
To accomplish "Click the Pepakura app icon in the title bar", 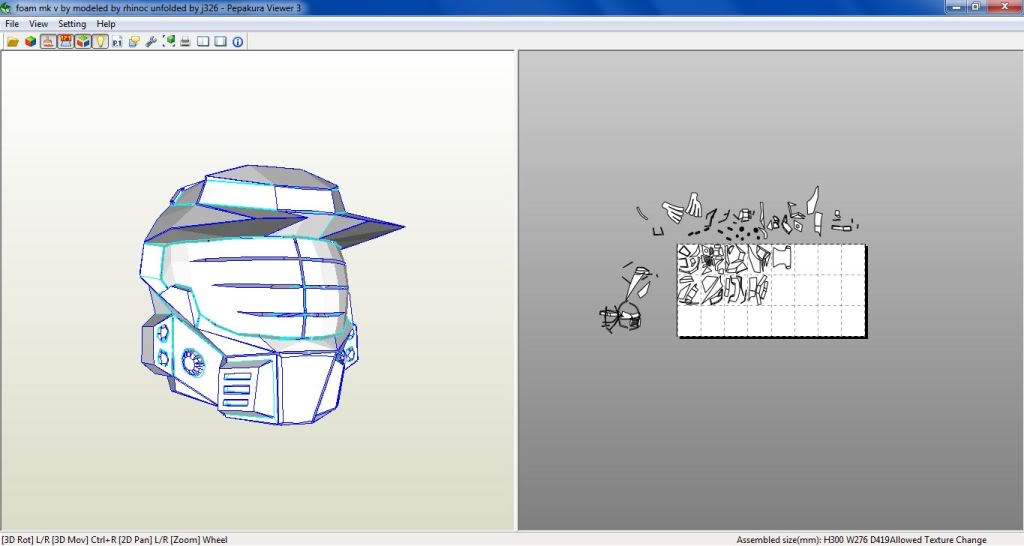I will 7,8.
